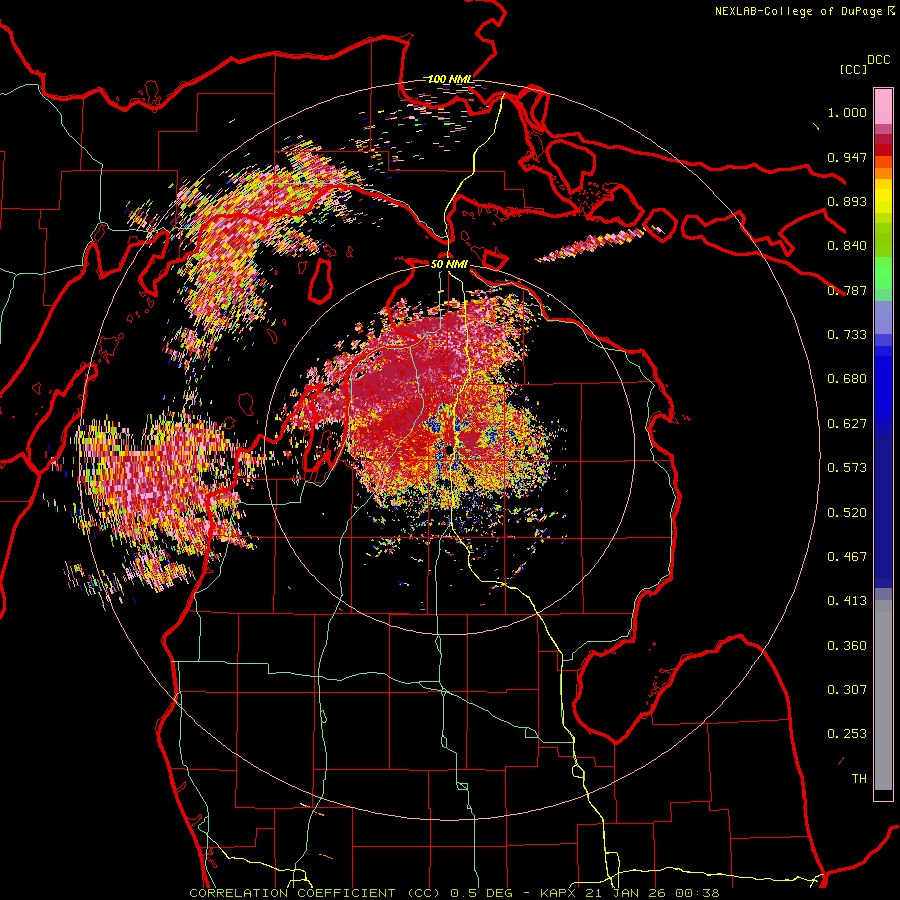The width and height of the screenshot is (900, 900).
Task: Click the 0.467 scale label
Action: 847,557
